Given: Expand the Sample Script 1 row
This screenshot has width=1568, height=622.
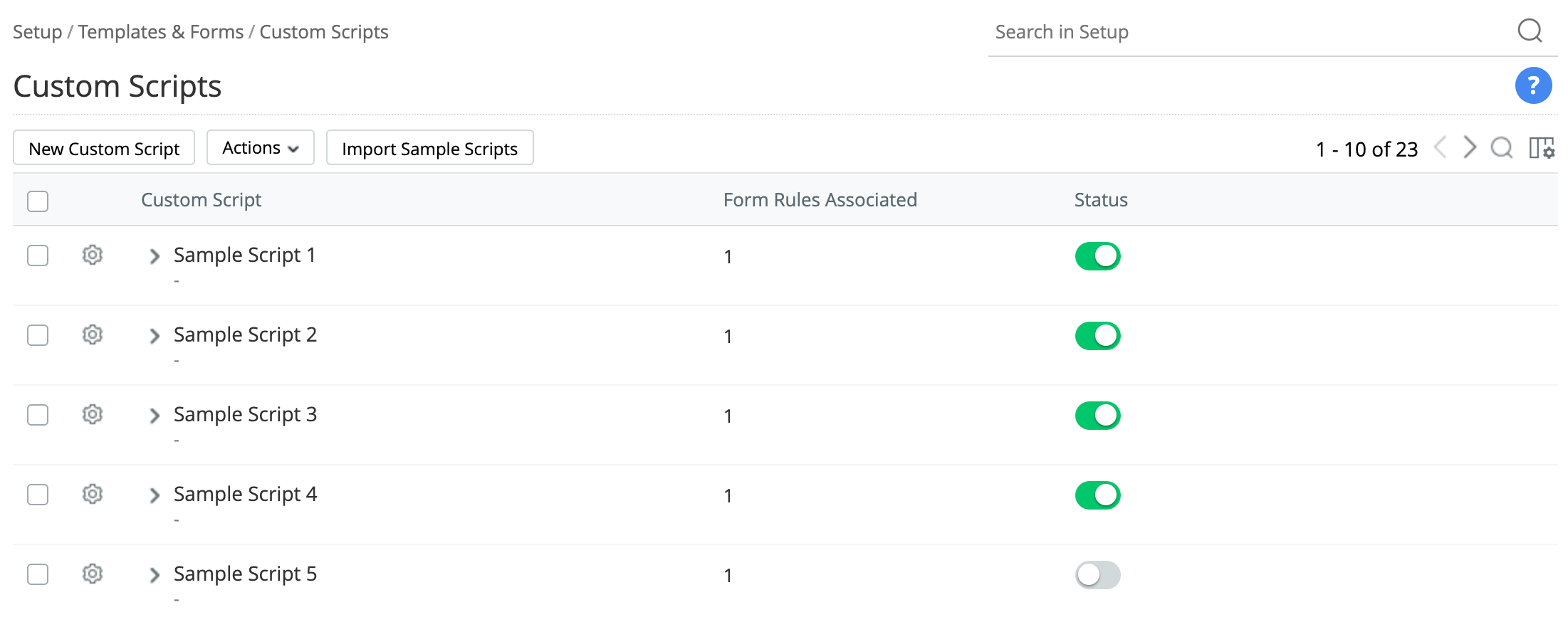Looking at the screenshot, I should tap(155, 256).
